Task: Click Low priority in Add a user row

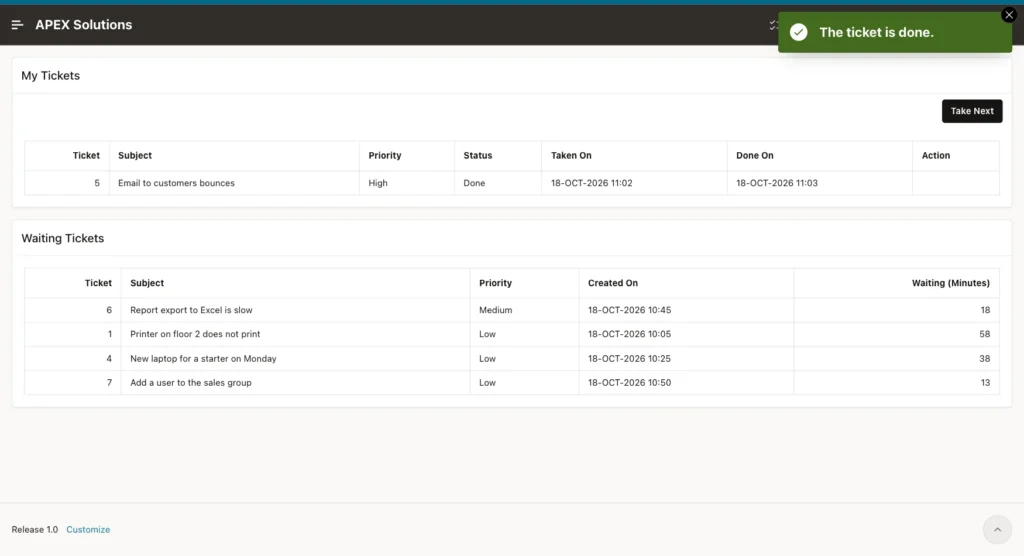Action: (x=487, y=383)
